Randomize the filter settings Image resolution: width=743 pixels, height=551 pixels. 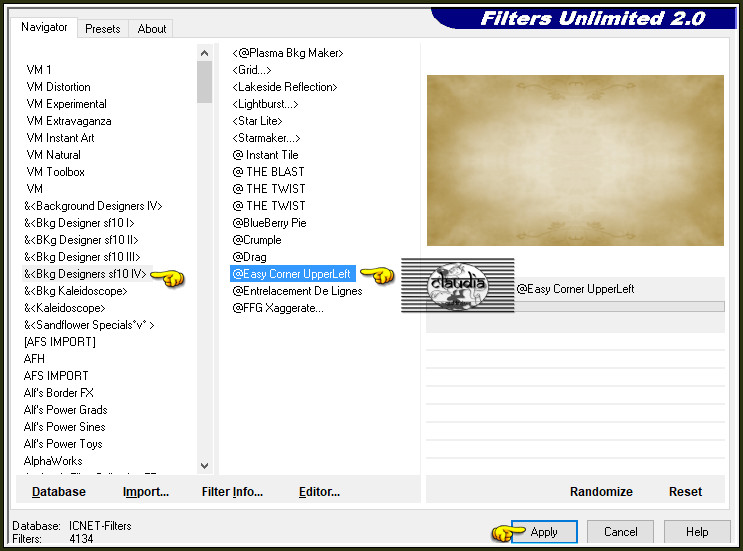coord(601,492)
